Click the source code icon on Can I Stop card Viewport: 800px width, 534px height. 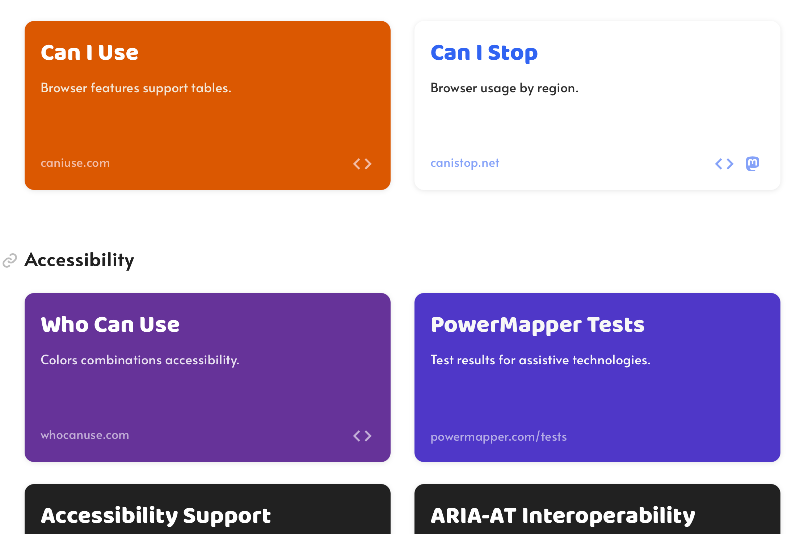724,164
